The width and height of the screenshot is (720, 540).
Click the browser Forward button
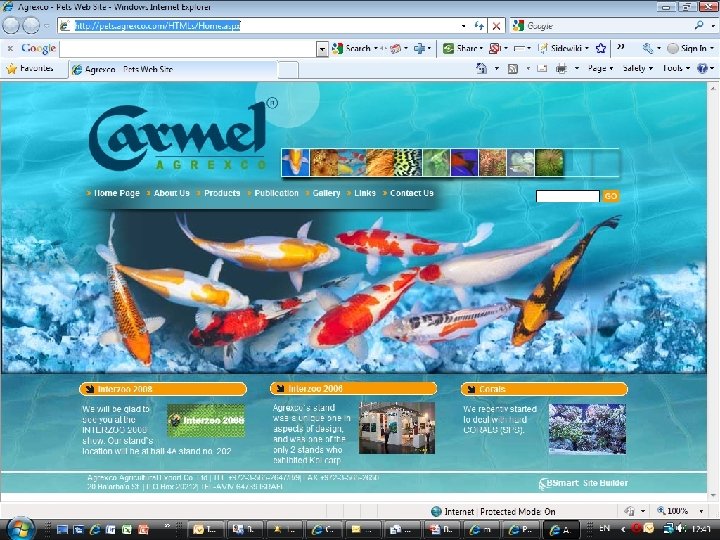tap(31, 26)
